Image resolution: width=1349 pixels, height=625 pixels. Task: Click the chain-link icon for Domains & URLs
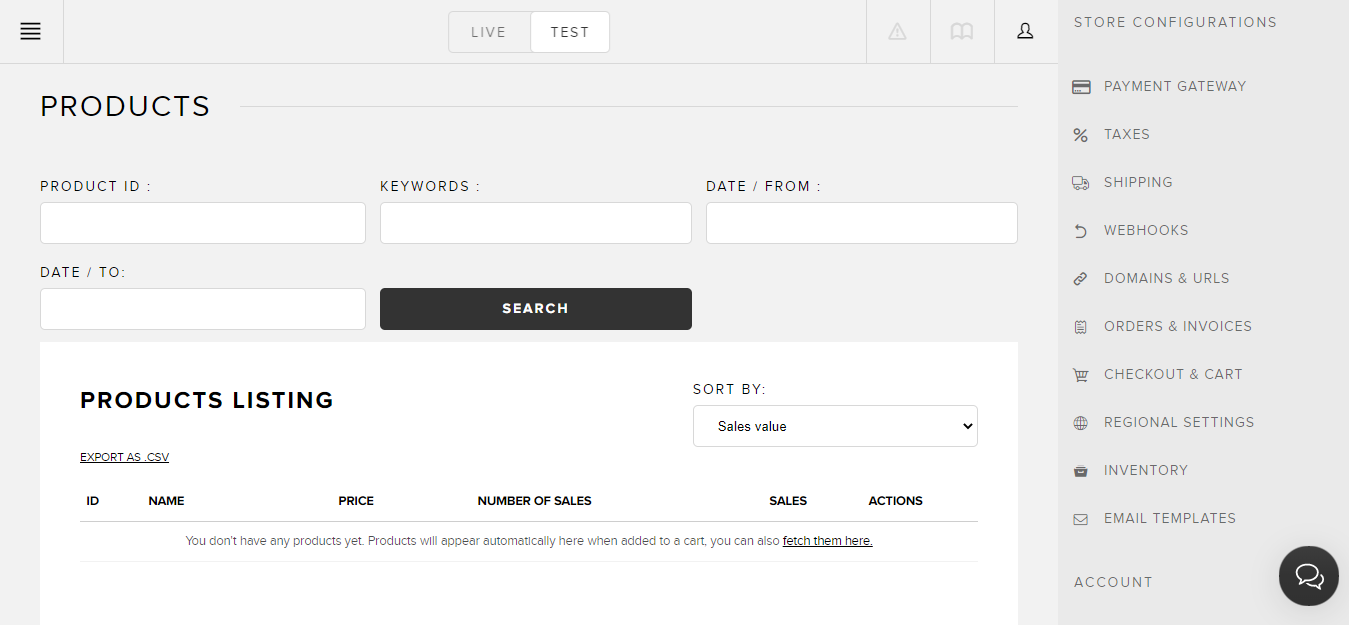coord(1080,278)
